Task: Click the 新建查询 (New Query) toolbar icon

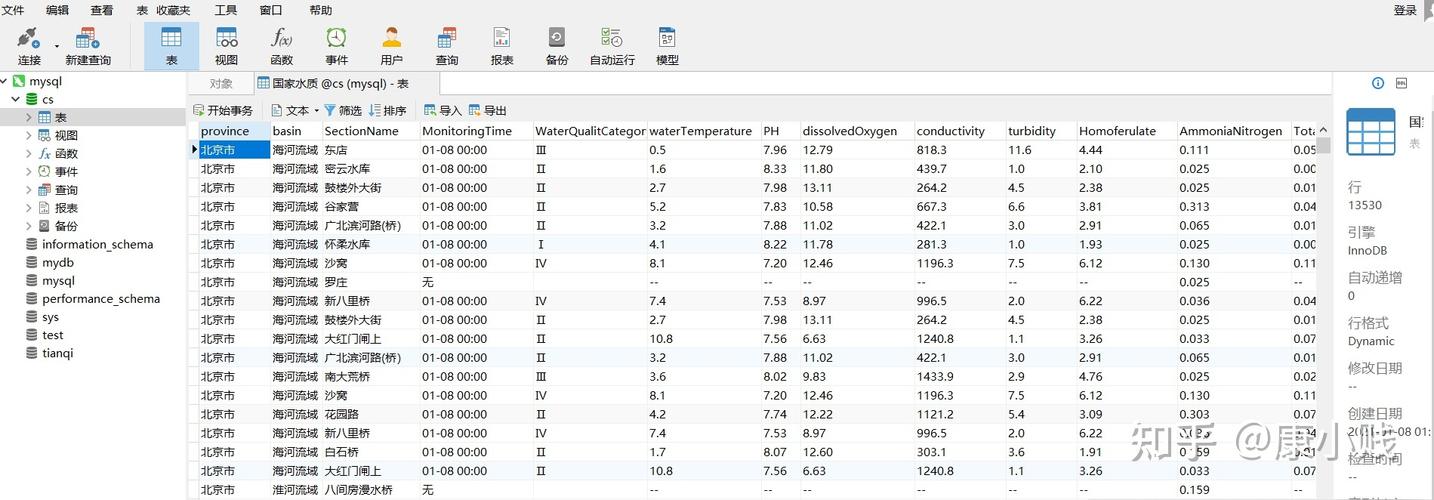Action: (x=88, y=40)
